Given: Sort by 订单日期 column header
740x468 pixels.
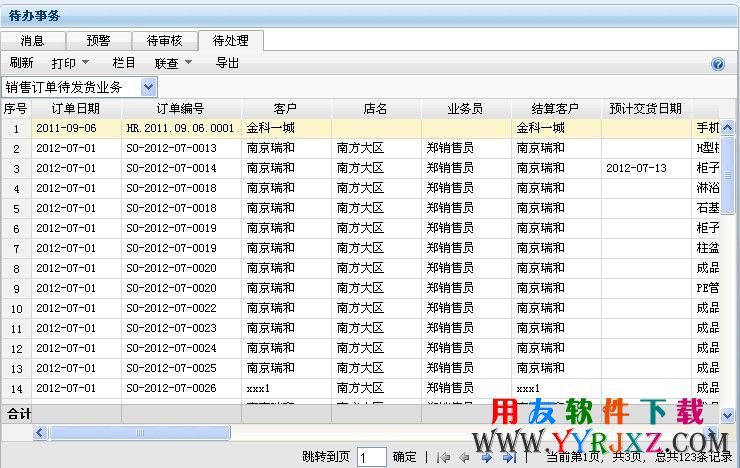Looking at the screenshot, I should (x=76, y=109).
